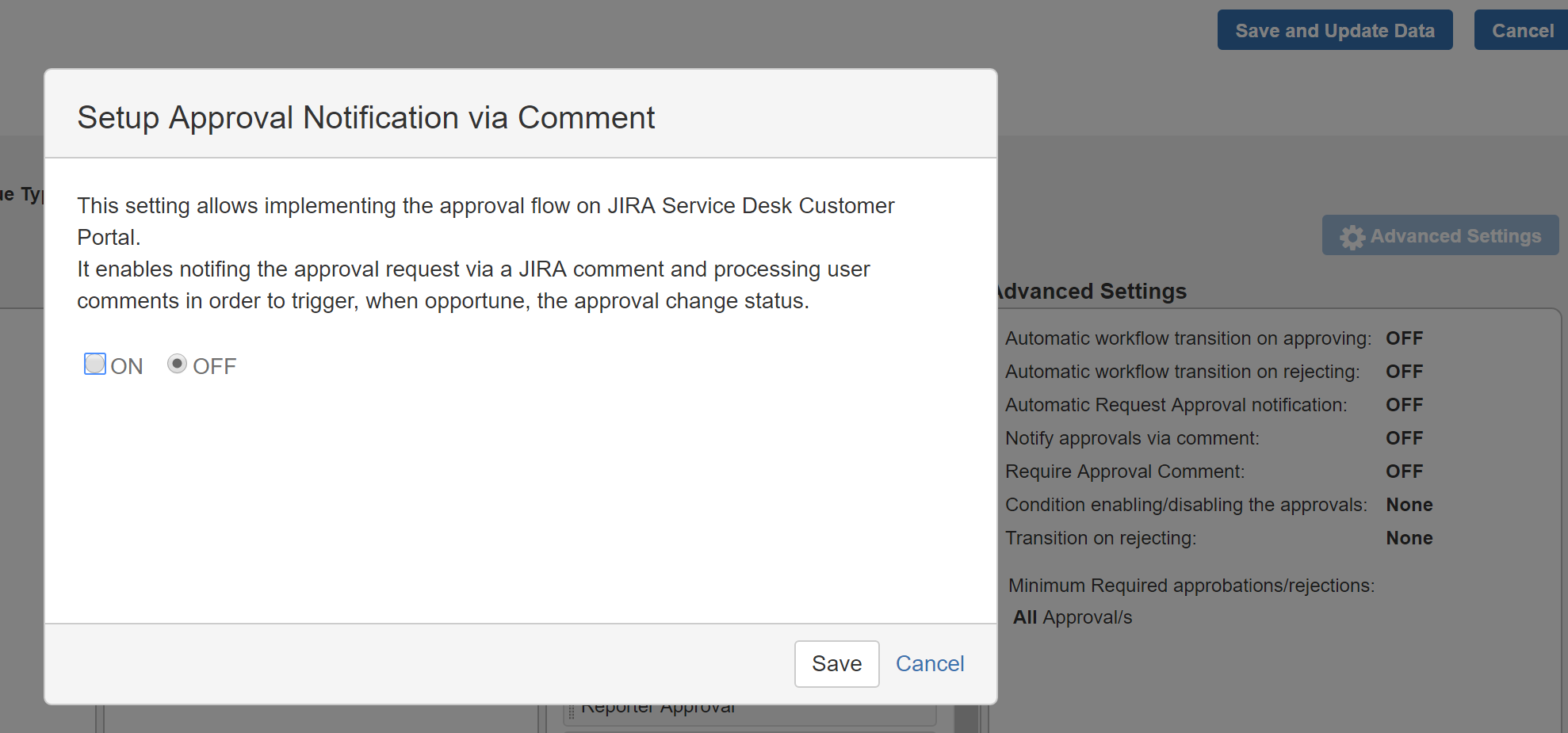
Task: Click the Advanced Settings section heading
Action: pyautogui.click(x=1092, y=292)
